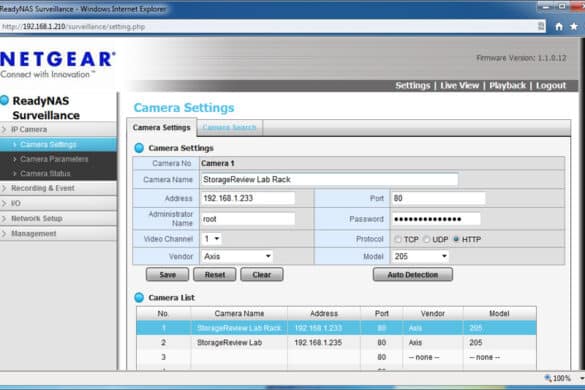Select Camera Settings in sidebar
This screenshot has width=585, height=390.
pyautogui.click(x=59, y=144)
